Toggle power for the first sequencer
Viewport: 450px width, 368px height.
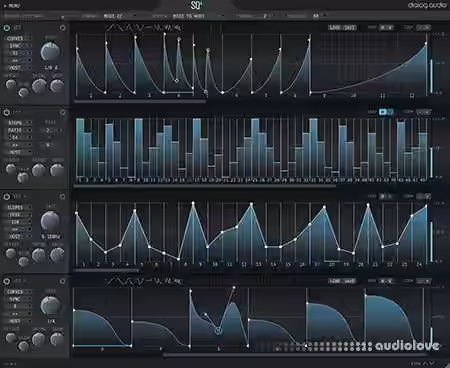[7, 28]
